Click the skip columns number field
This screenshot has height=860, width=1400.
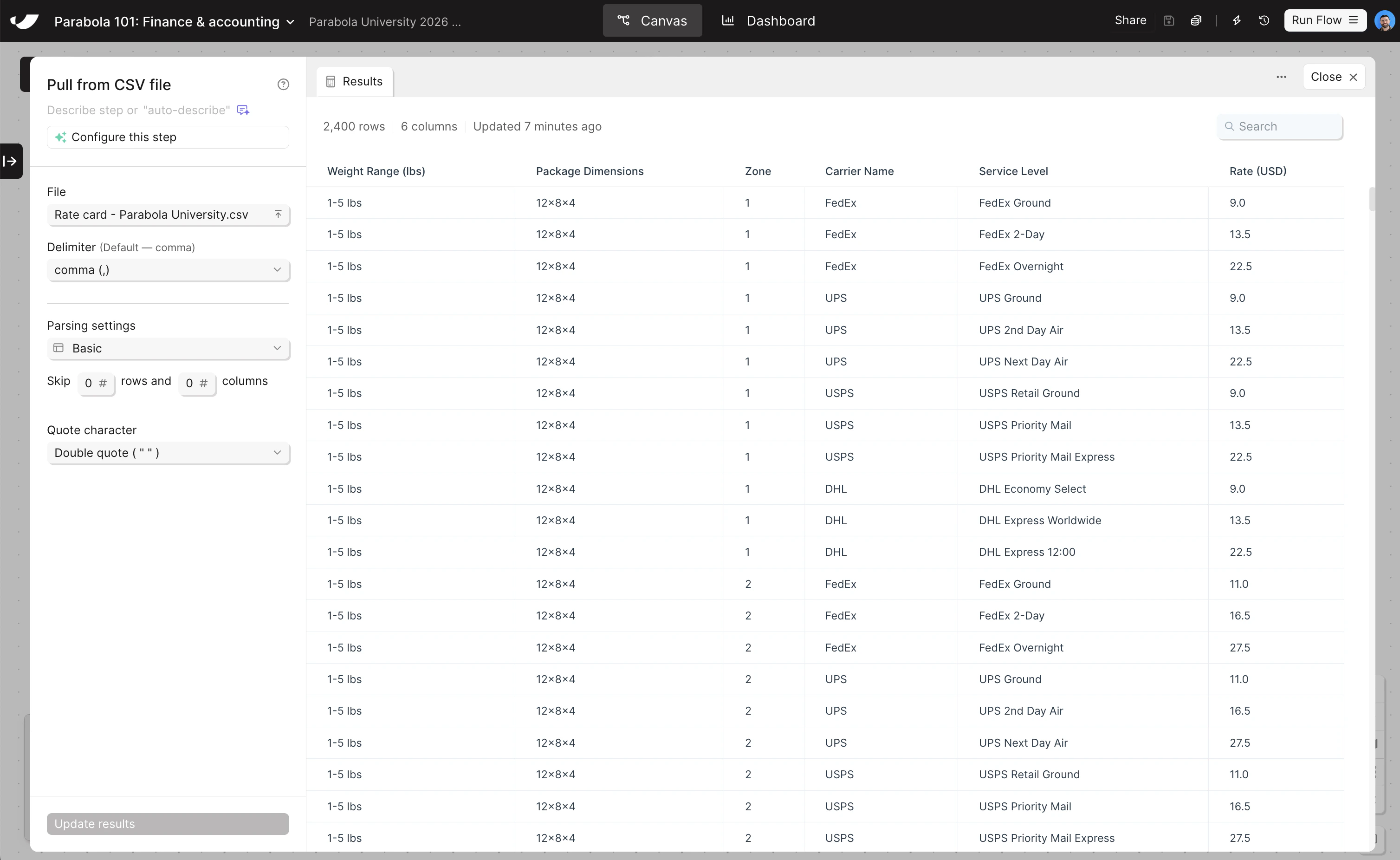tap(197, 384)
